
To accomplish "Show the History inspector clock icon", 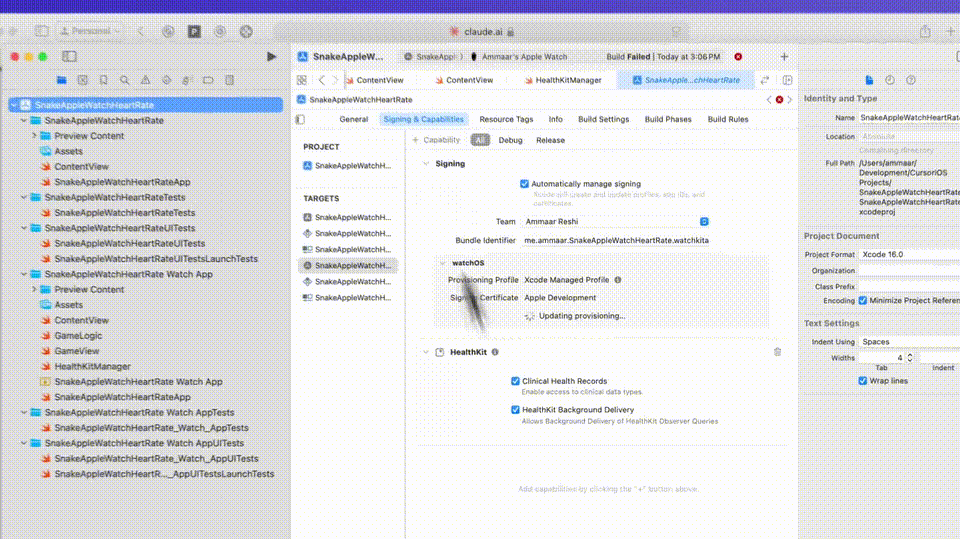I will [890, 80].
